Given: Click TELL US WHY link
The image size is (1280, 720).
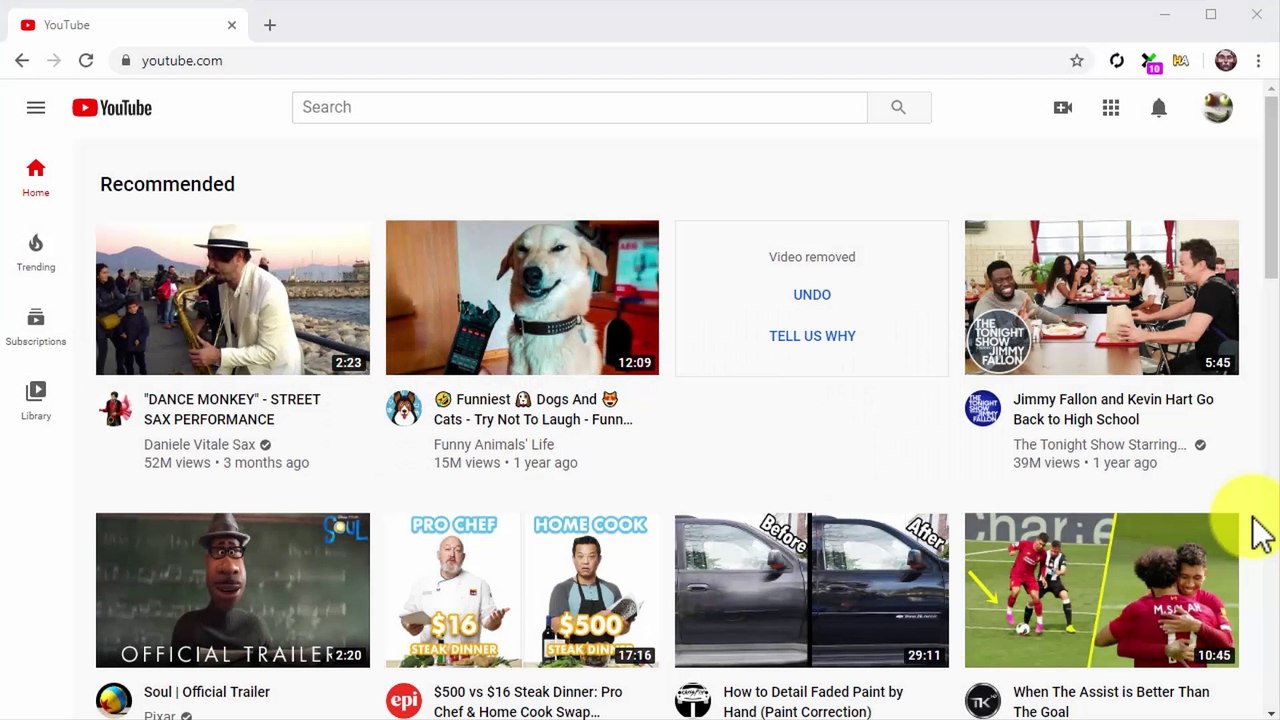Looking at the screenshot, I should (812, 336).
